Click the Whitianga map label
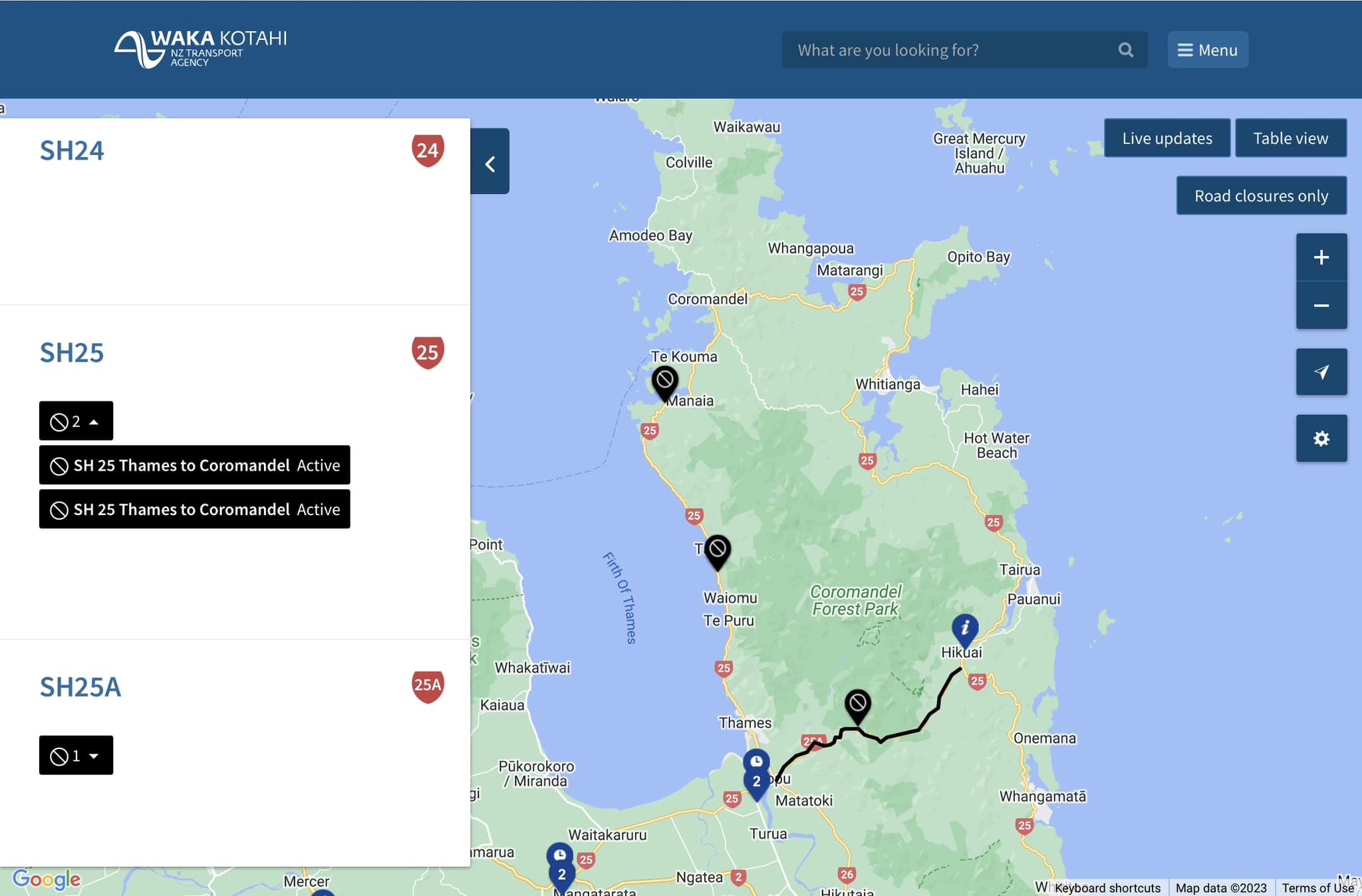1362x896 pixels. click(x=888, y=384)
